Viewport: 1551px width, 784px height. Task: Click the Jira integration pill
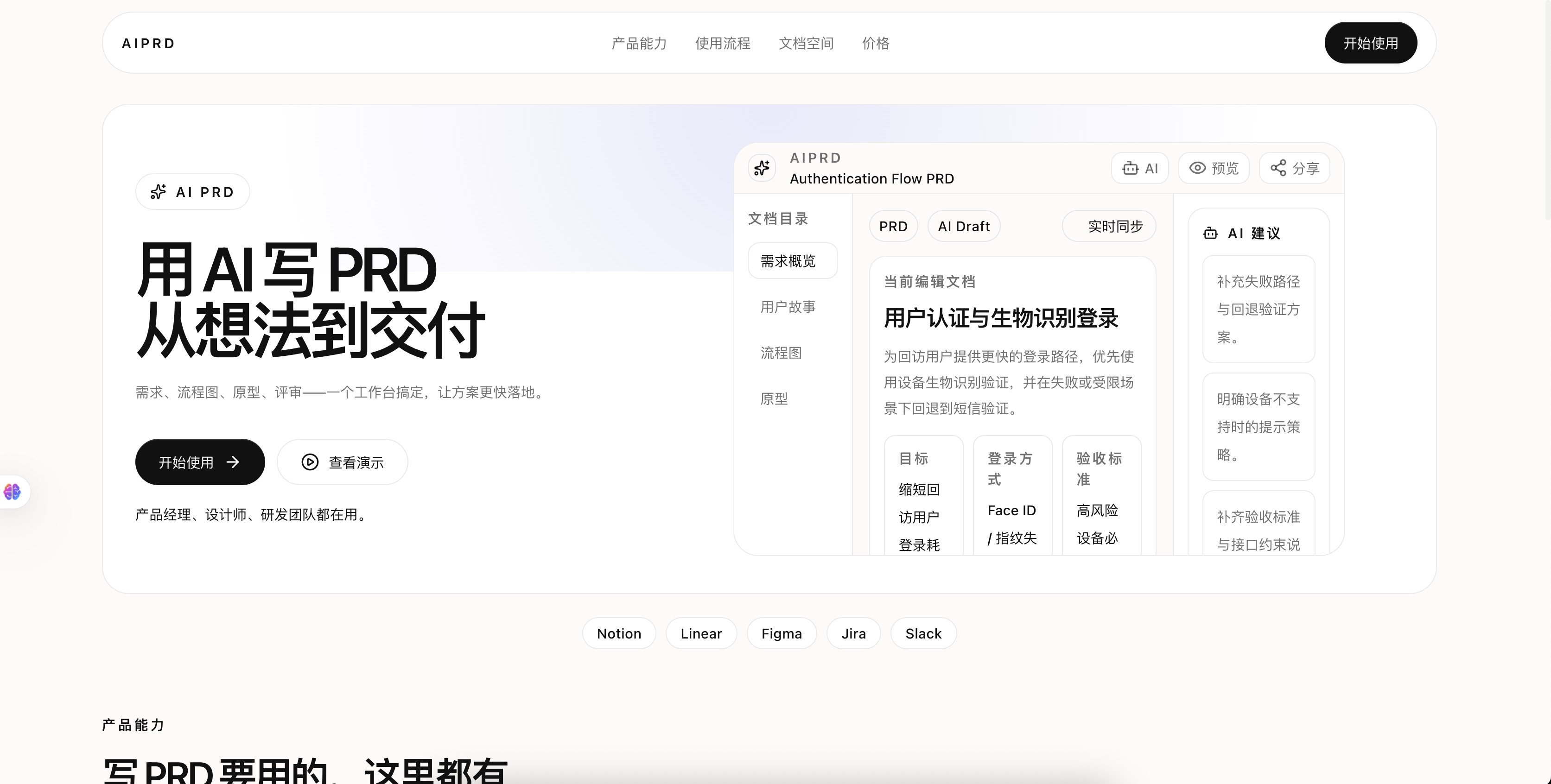(x=854, y=633)
